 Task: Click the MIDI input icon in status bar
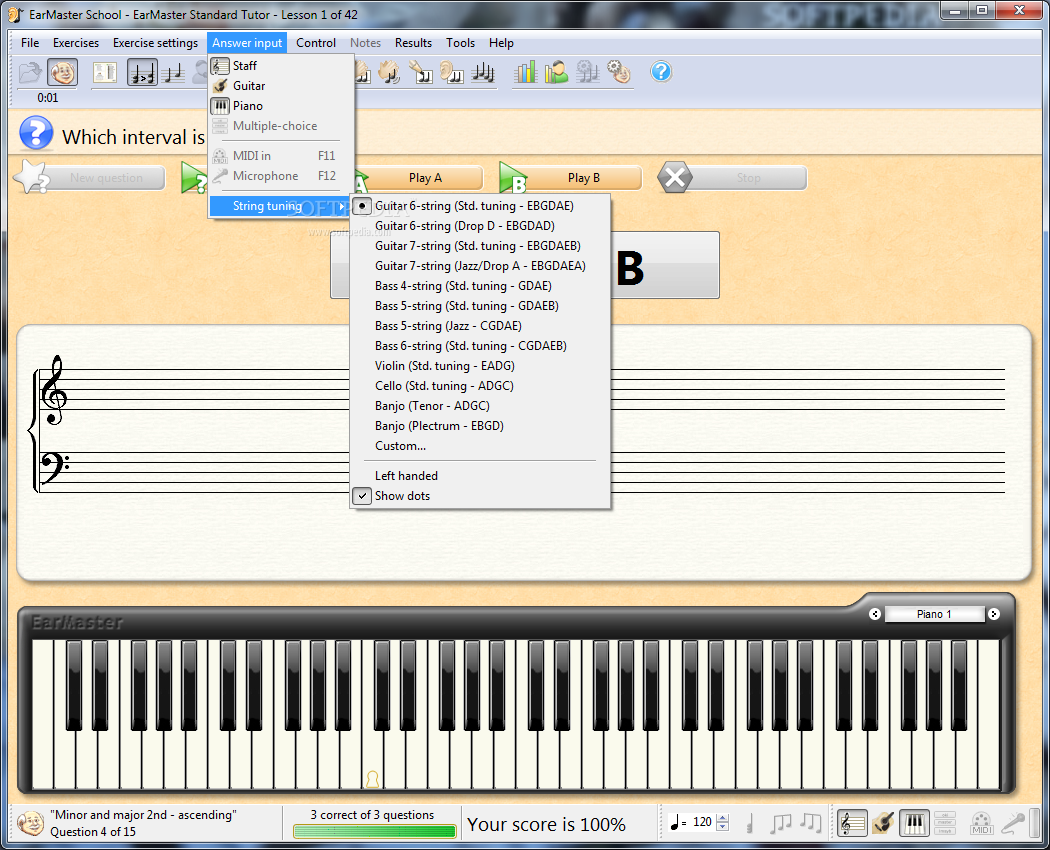(x=981, y=823)
